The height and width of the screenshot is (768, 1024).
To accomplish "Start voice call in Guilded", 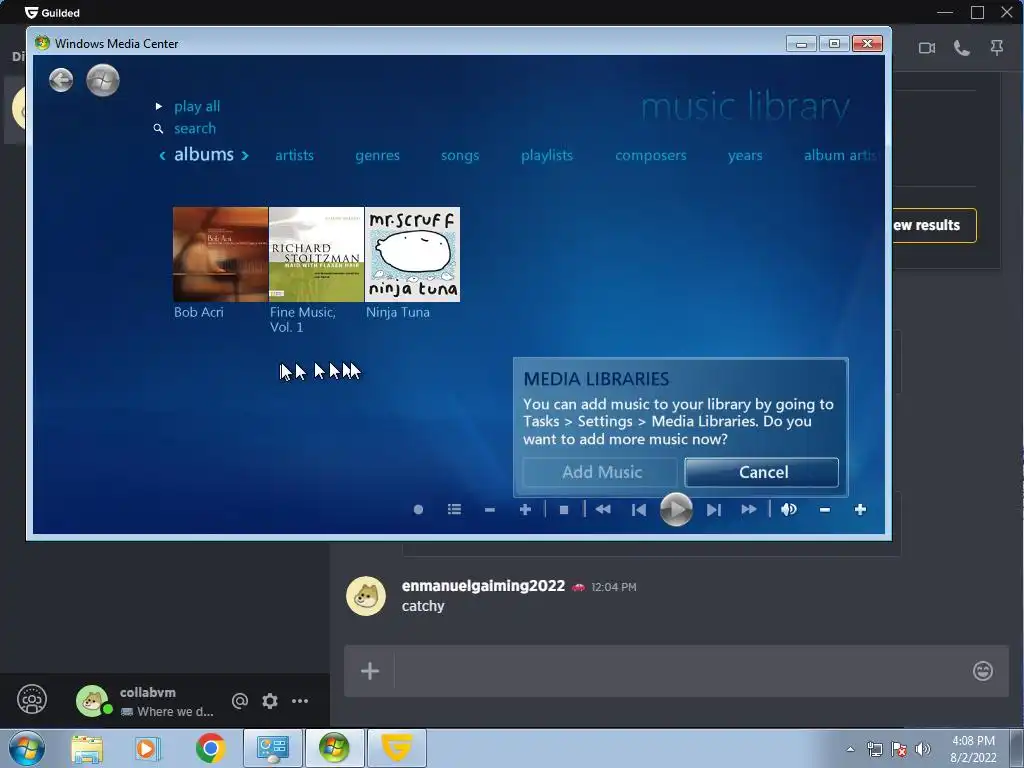I will pos(961,48).
